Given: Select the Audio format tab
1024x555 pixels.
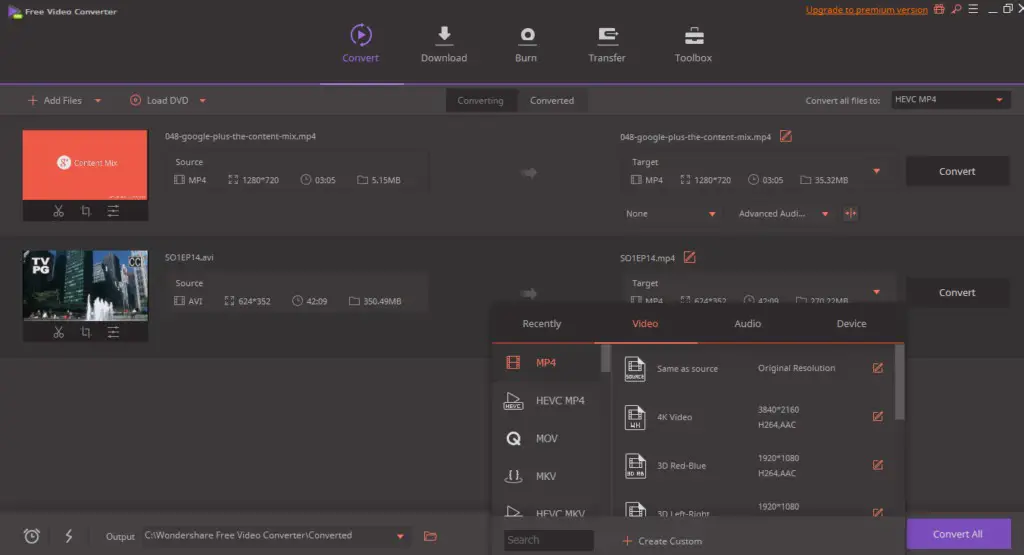Looking at the screenshot, I should [748, 324].
